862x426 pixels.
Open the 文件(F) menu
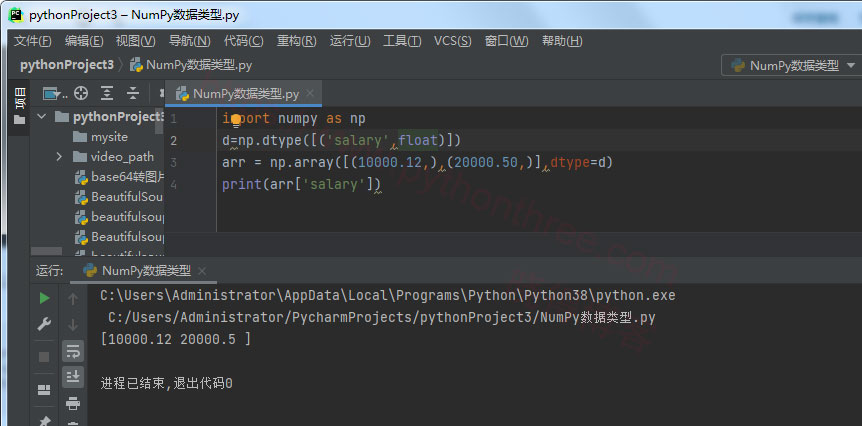tap(32, 41)
